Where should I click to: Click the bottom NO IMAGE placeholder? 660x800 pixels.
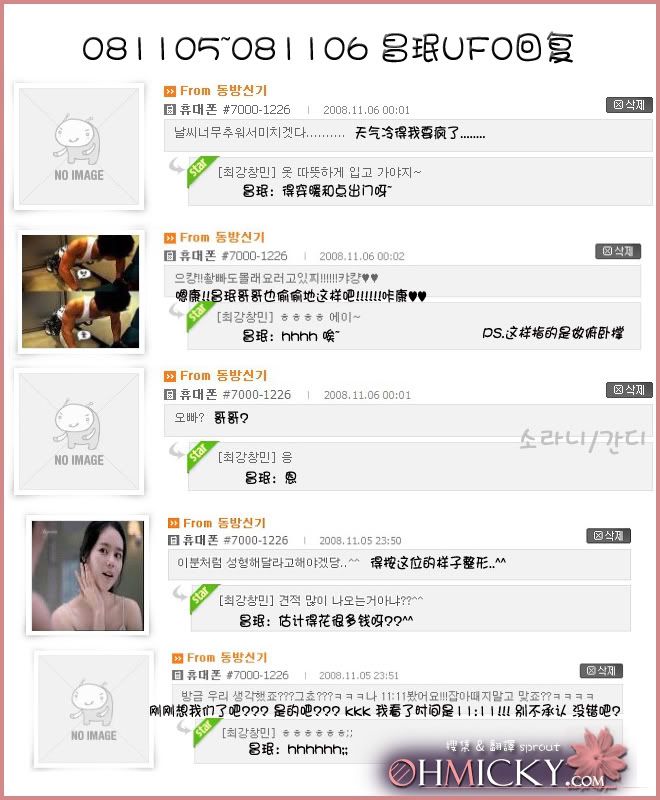click(94, 709)
